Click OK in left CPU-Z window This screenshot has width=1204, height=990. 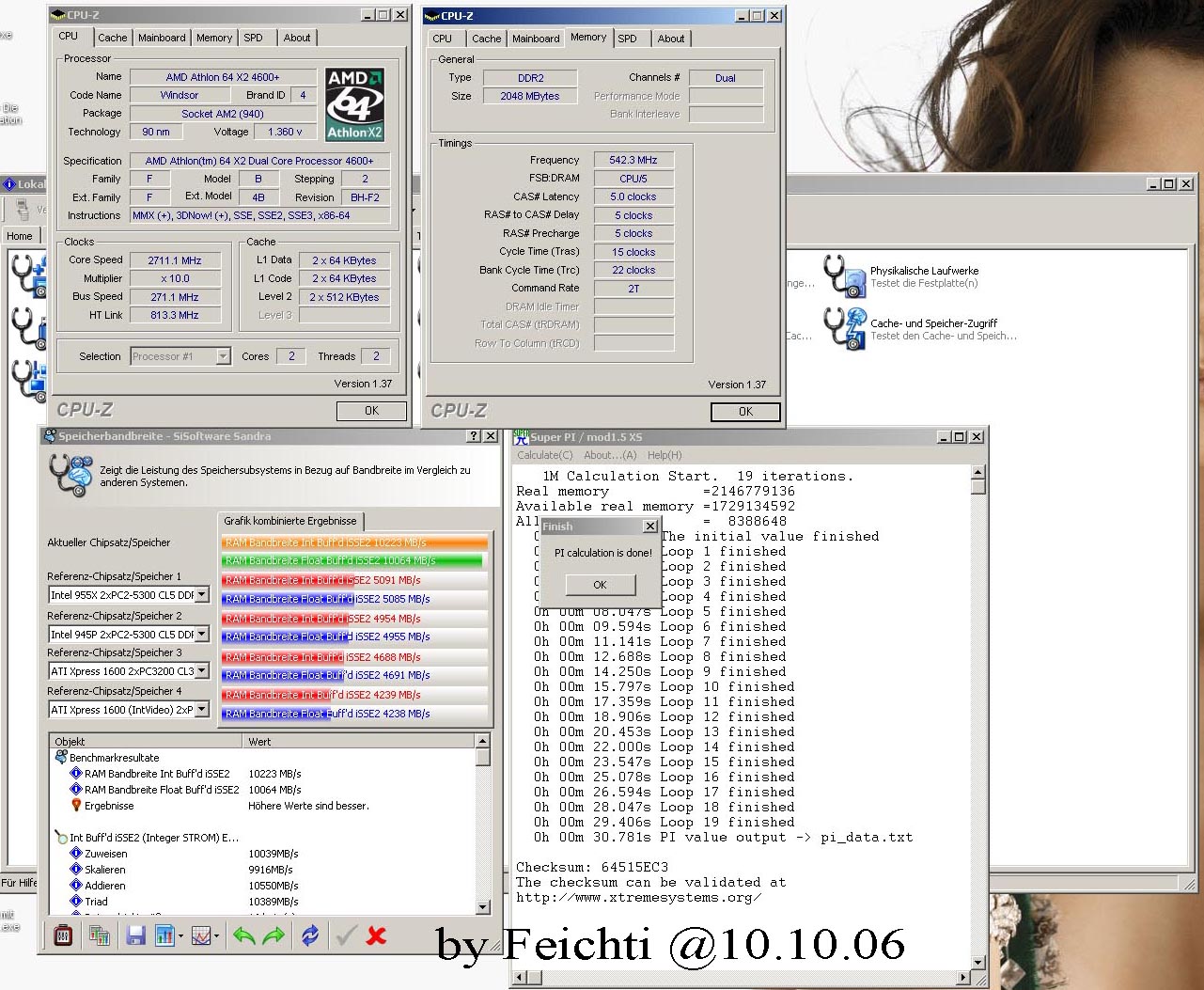[372, 411]
